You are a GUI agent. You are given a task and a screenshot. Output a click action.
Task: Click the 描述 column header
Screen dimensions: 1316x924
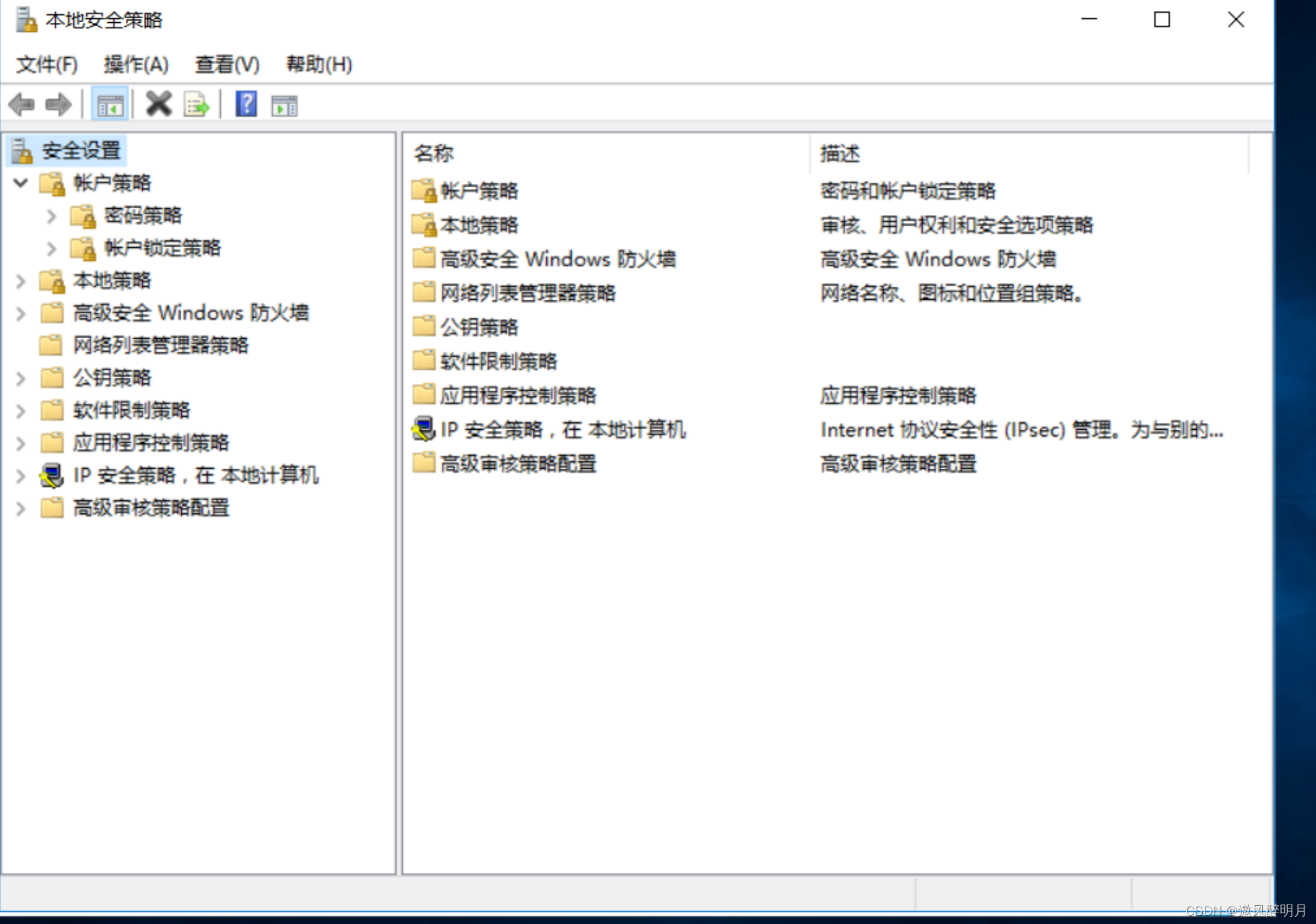[x=839, y=154]
